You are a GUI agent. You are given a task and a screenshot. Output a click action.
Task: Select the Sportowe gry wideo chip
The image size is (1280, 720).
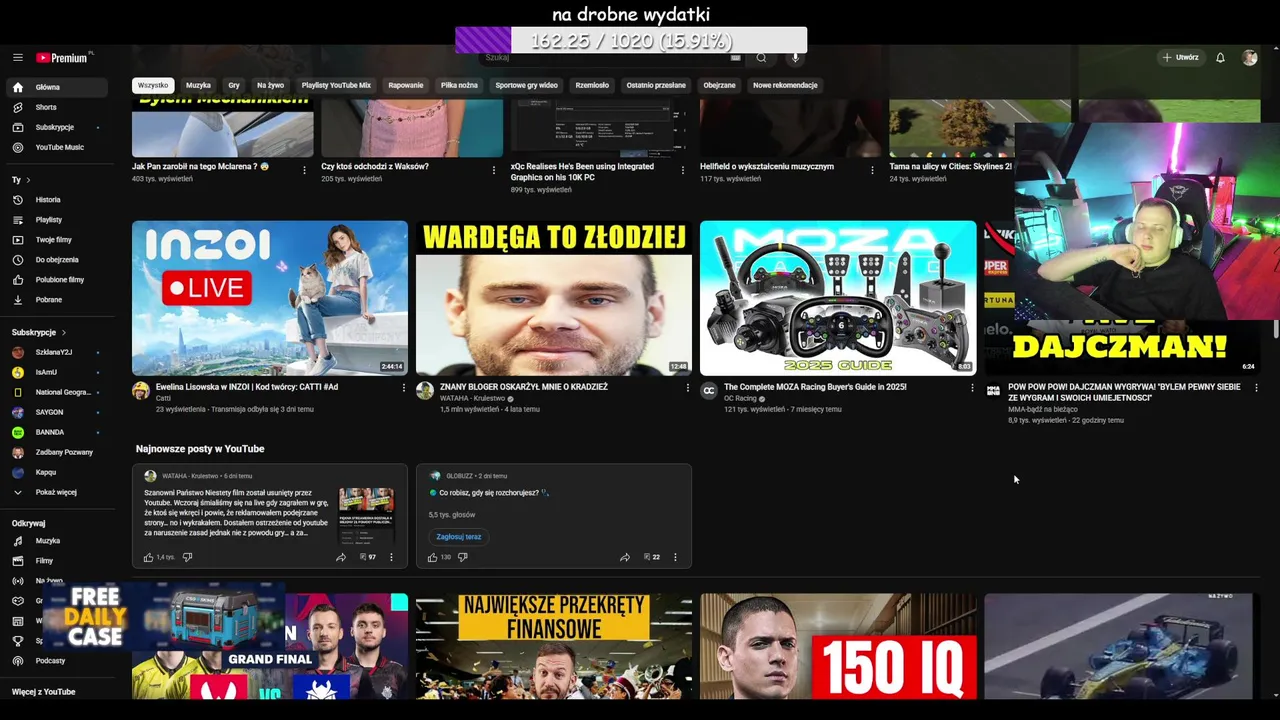[527, 85]
